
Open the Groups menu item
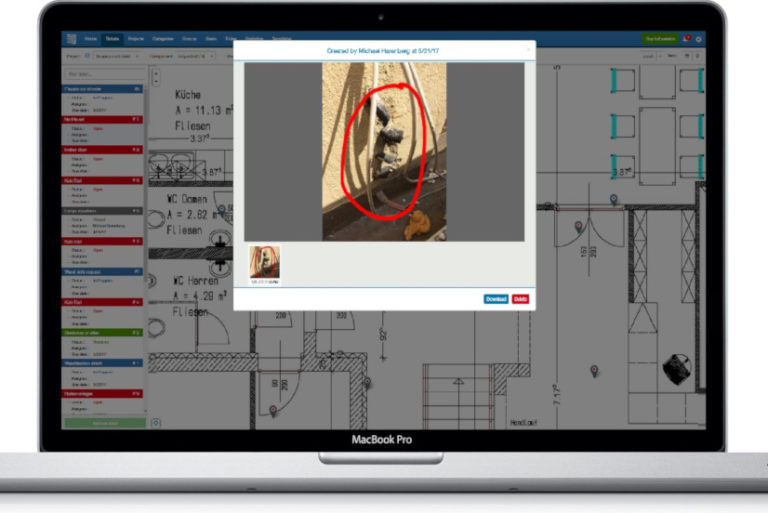click(190, 39)
